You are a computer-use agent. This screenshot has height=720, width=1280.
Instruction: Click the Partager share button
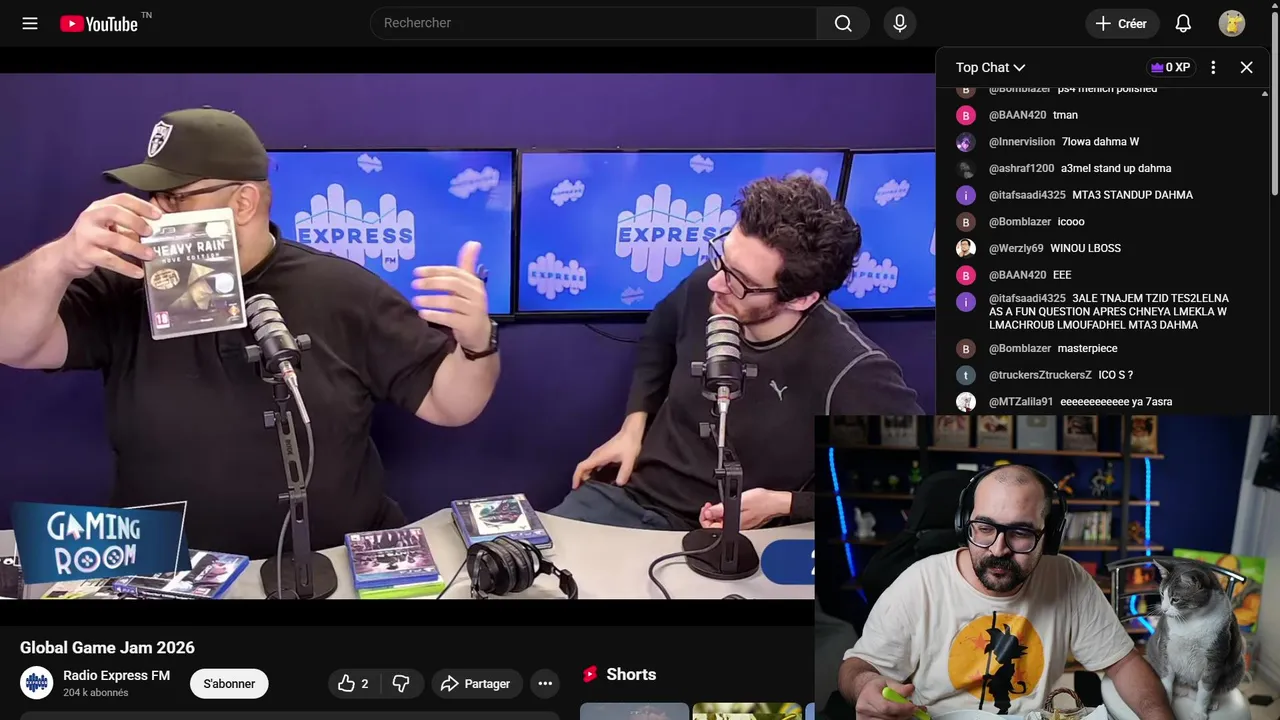[x=477, y=684]
